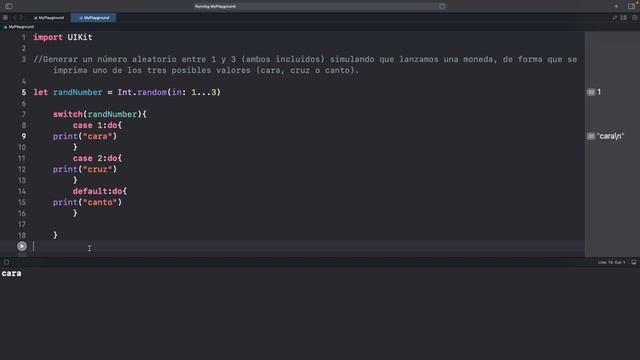Viewport: 640px width, 360px height.
Task: Click the case 1:do{ statement
Action: point(97,125)
